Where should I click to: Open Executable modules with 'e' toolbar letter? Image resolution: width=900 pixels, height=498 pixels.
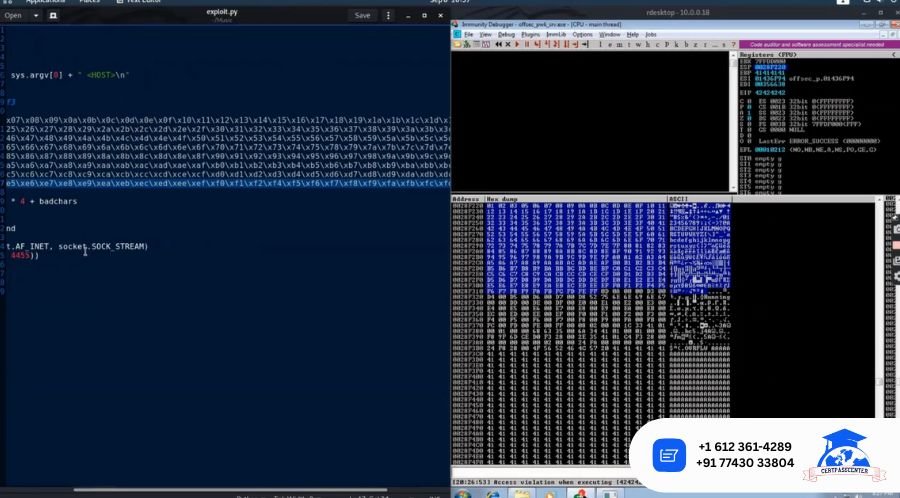pos(610,45)
